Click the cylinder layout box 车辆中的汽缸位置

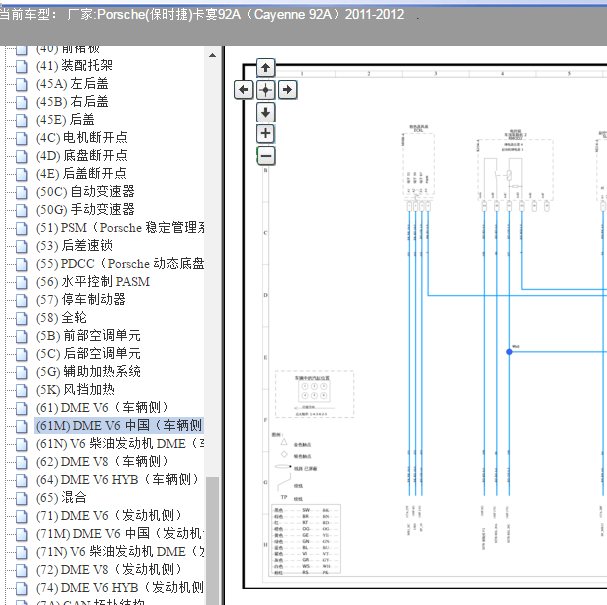click(314, 394)
